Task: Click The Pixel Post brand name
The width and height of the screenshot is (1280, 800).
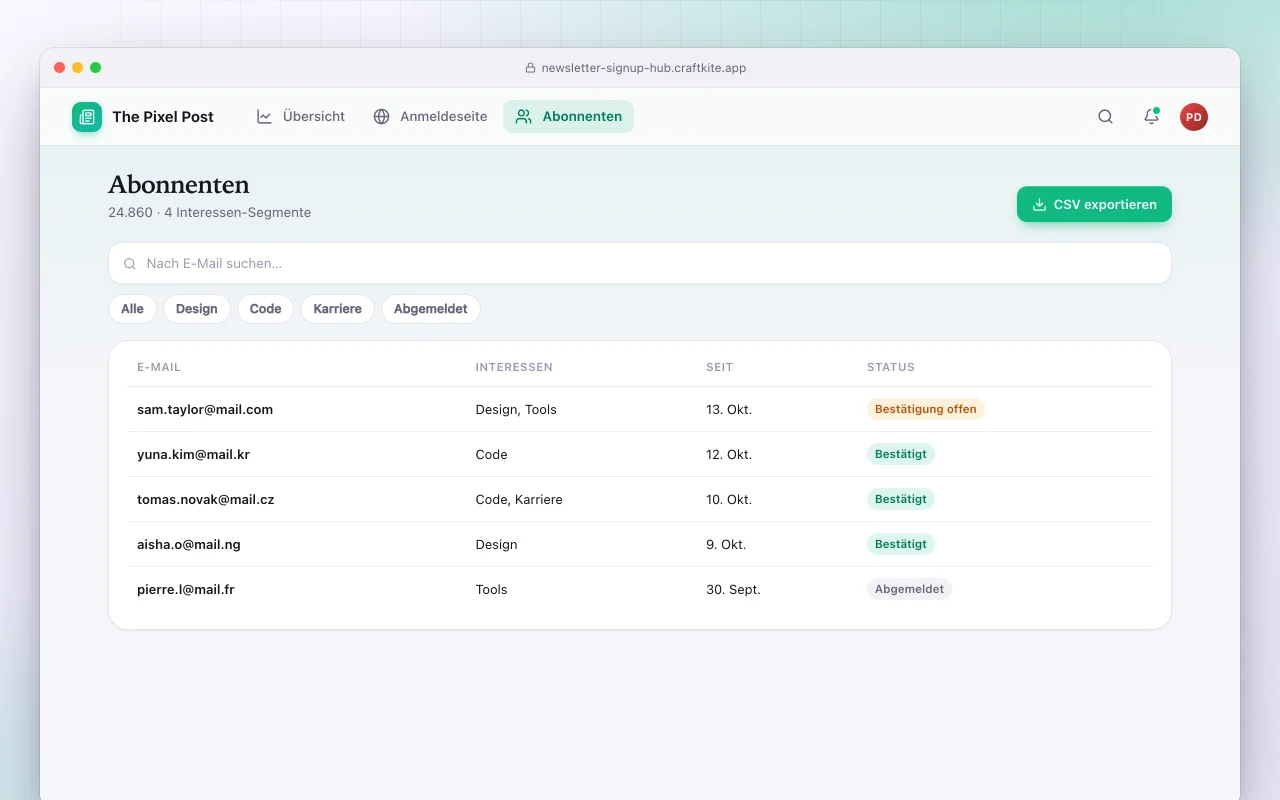Action: click(x=163, y=117)
